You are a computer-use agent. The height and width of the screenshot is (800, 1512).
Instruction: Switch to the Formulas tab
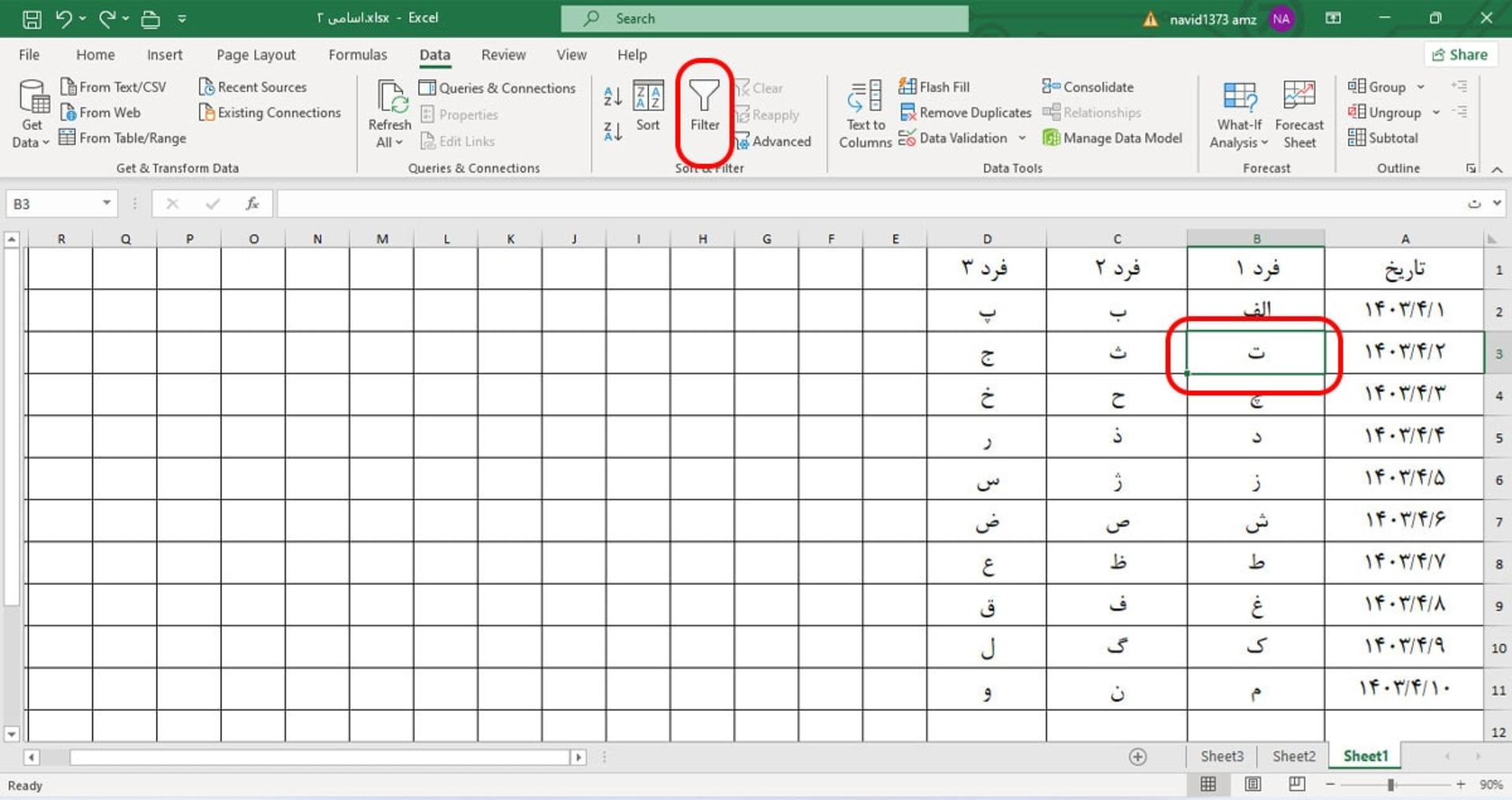pos(358,55)
